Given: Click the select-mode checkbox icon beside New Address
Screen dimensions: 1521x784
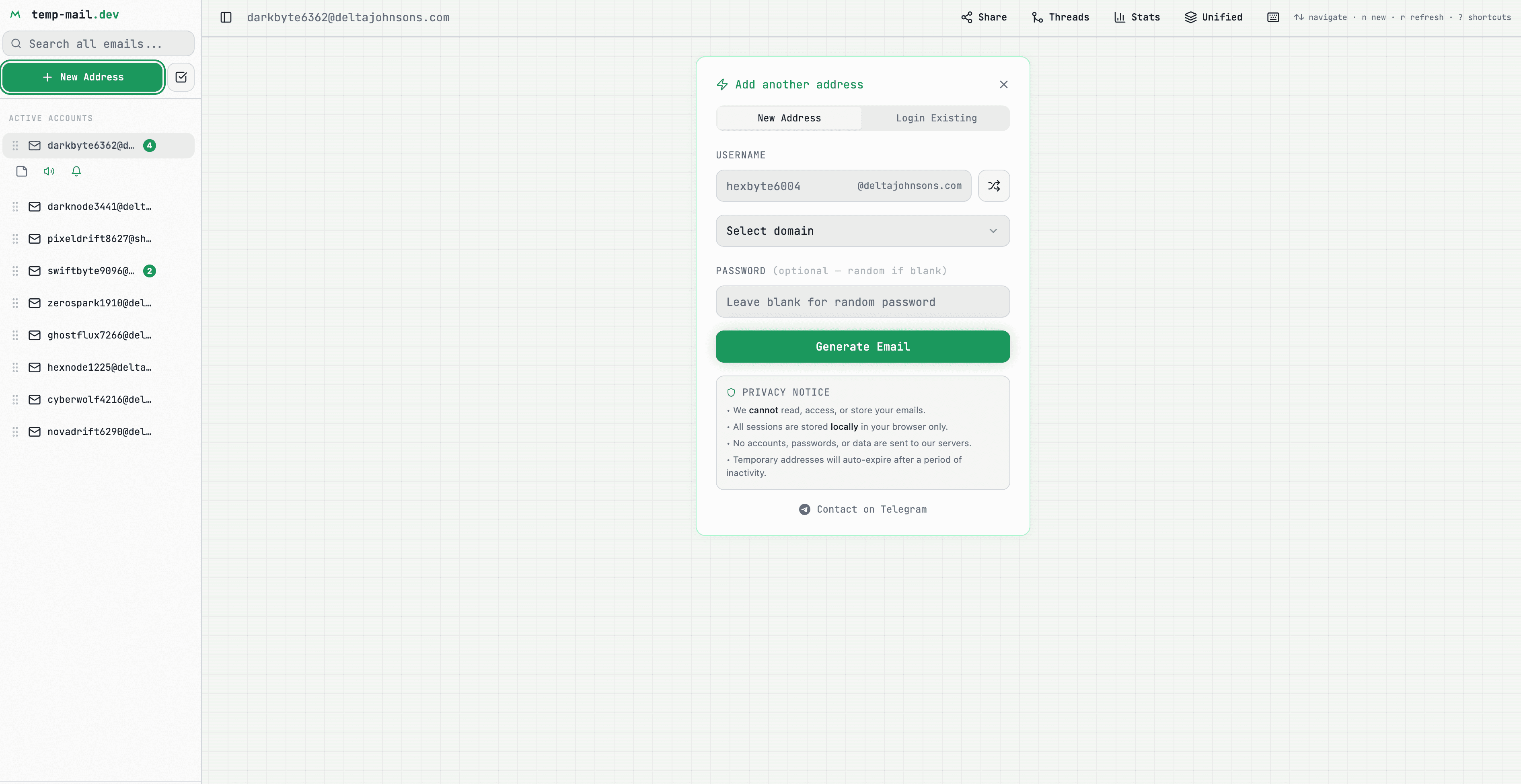Looking at the screenshot, I should (x=181, y=77).
